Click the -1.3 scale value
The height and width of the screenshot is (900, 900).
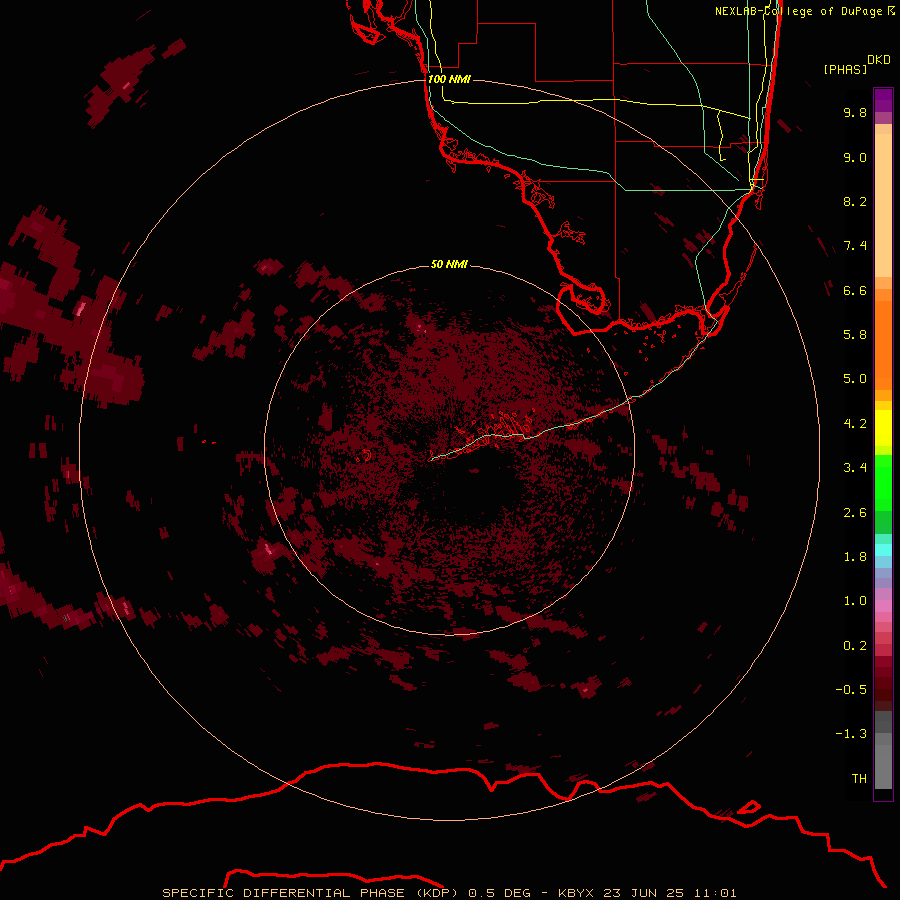tap(851, 734)
